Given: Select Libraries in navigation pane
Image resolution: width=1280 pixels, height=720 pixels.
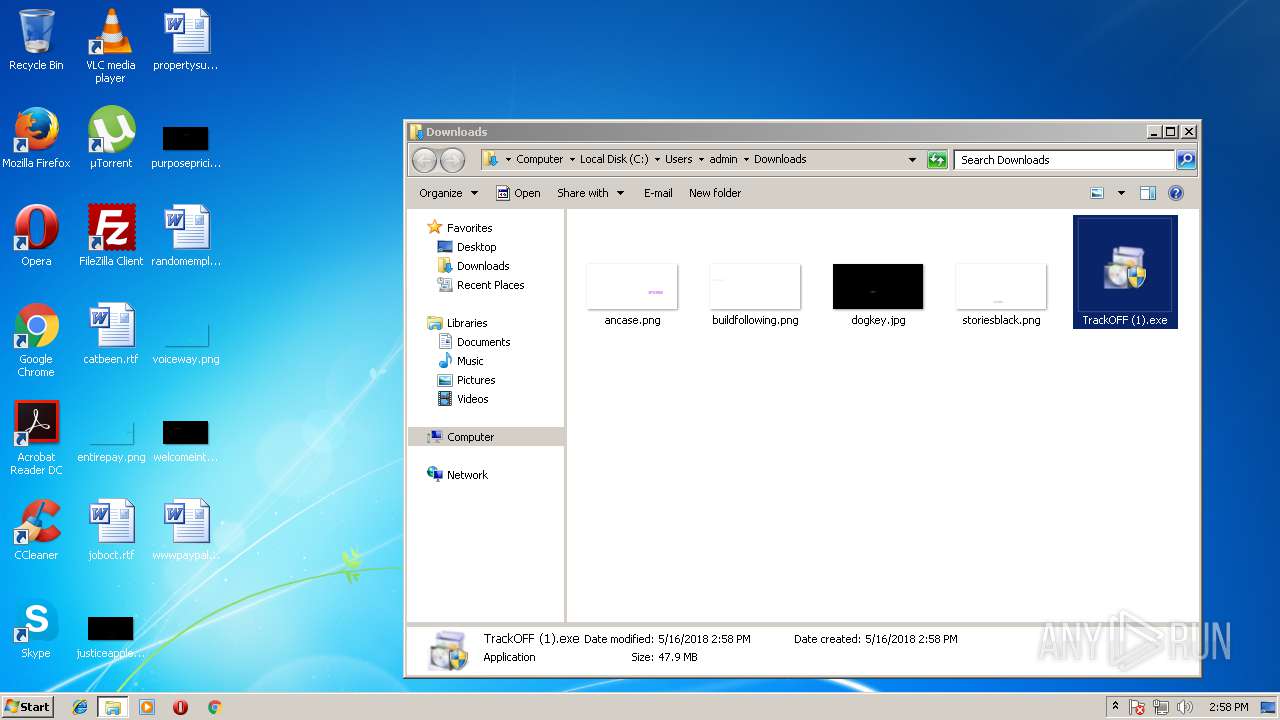Looking at the screenshot, I should click(x=467, y=323).
